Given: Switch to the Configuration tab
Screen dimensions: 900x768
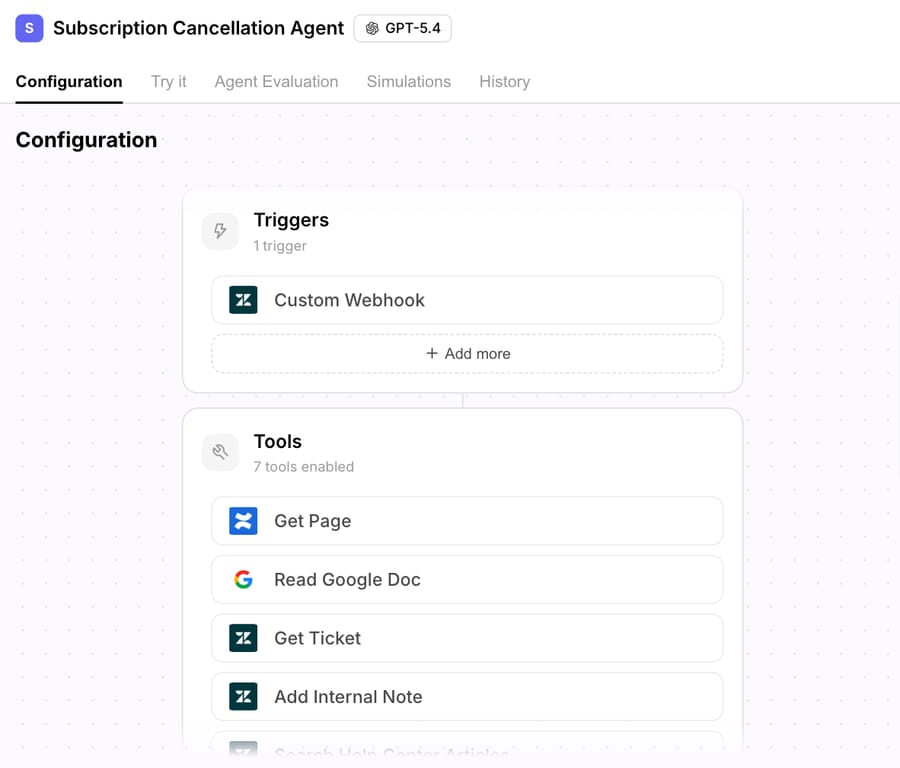Looking at the screenshot, I should pos(69,82).
